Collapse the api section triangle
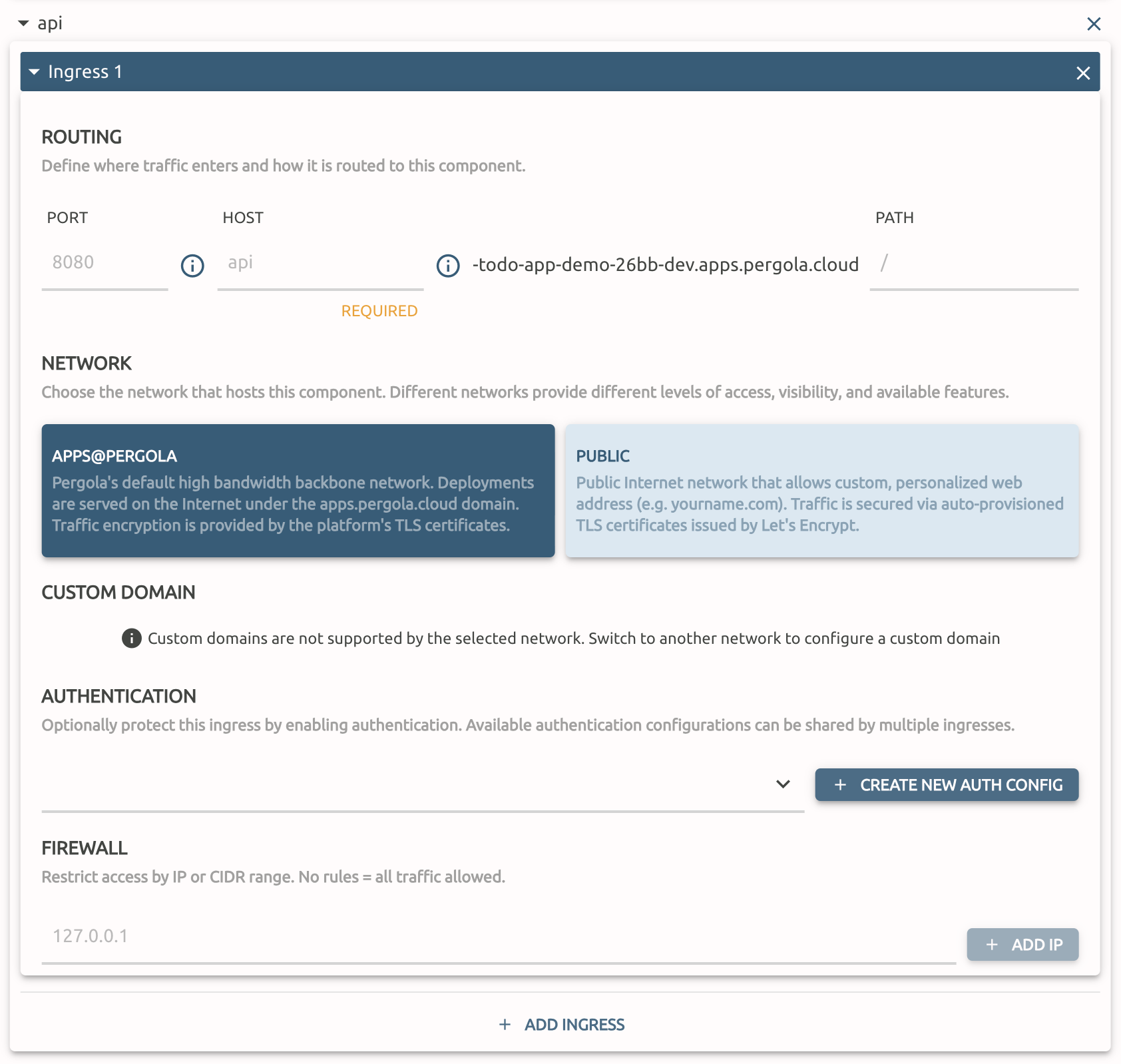The image size is (1121, 1064). point(24,23)
